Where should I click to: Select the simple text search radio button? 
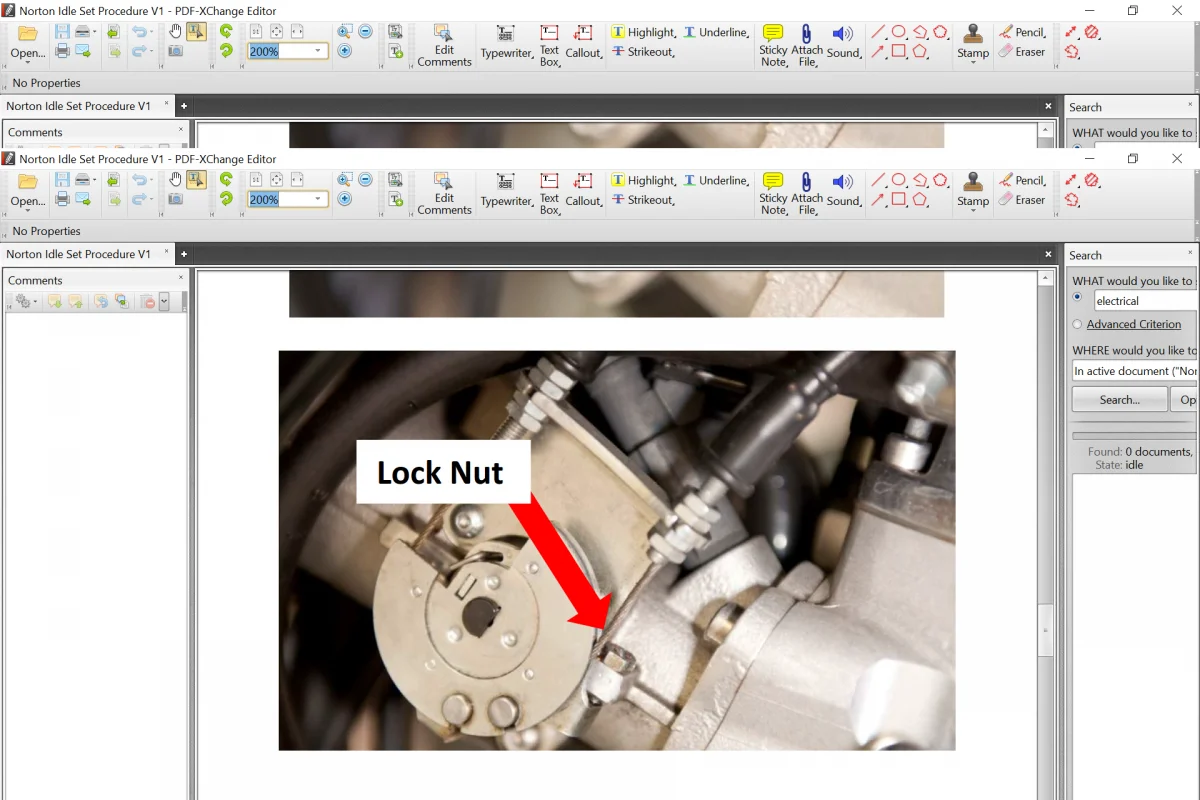tap(1077, 298)
